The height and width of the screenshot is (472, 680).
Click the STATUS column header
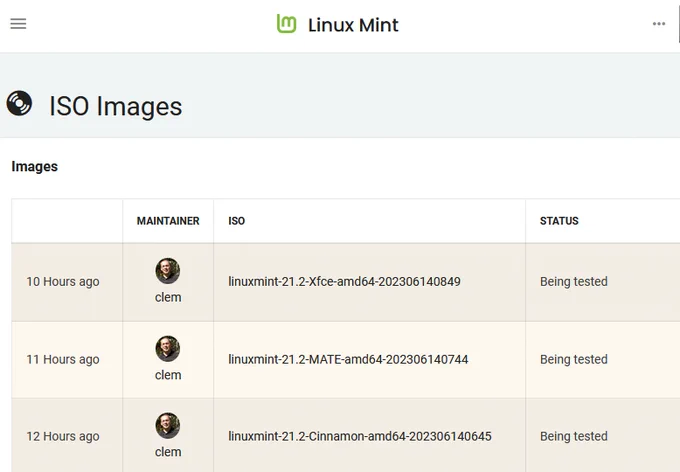pyautogui.click(x=559, y=221)
